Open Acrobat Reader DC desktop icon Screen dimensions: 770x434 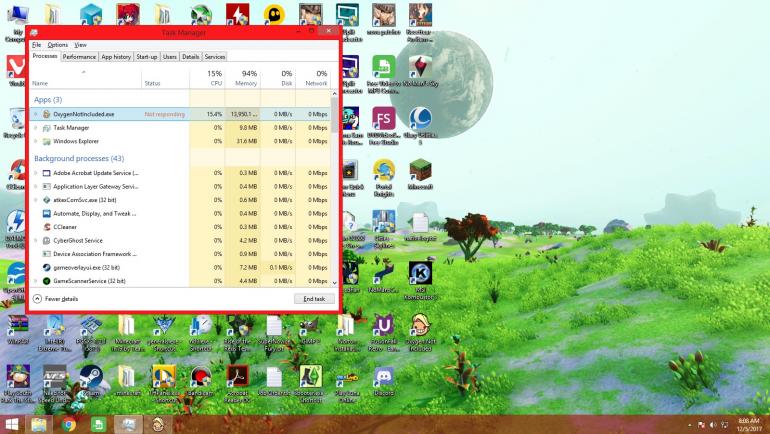tap(237, 383)
